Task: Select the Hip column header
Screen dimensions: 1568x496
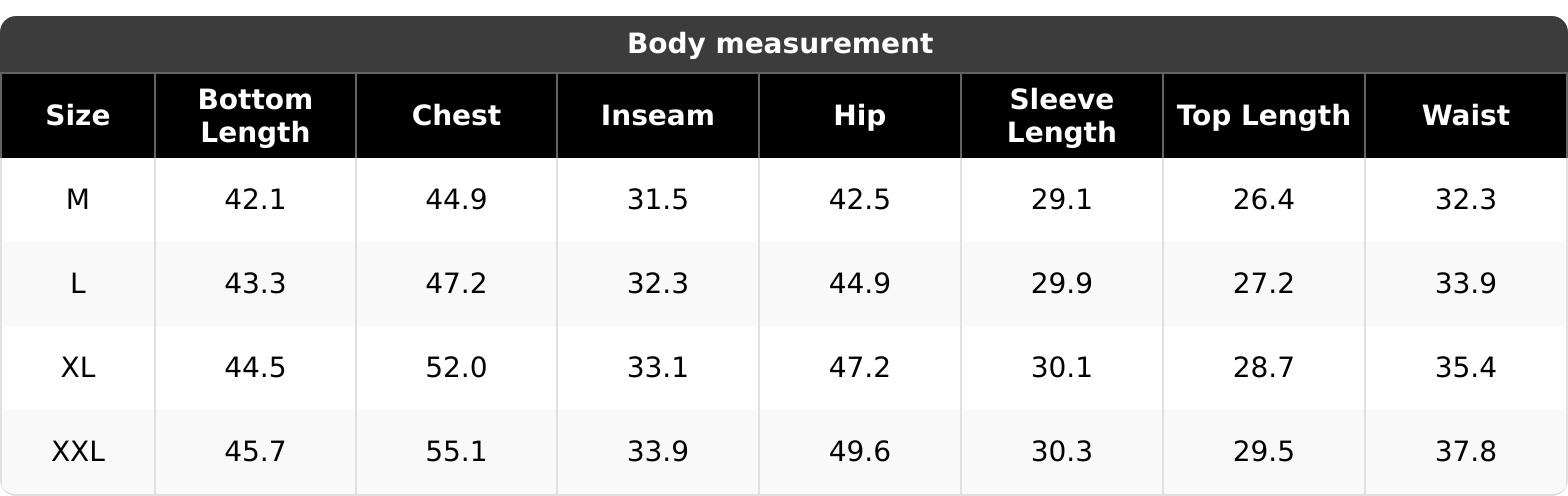Action: click(x=859, y=116)
